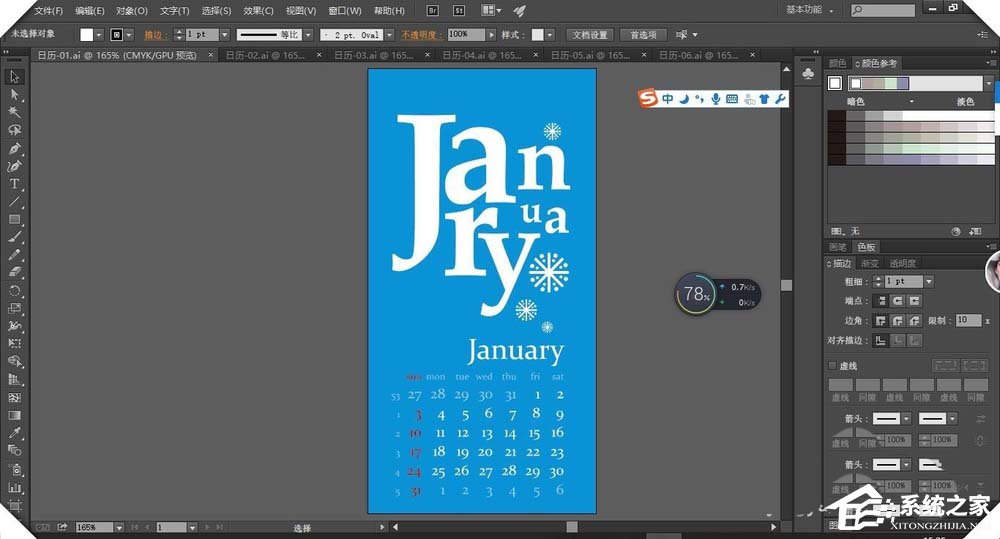Click the Sogou 中 language toggle
Screen dimensions: 1000x539
667,99
